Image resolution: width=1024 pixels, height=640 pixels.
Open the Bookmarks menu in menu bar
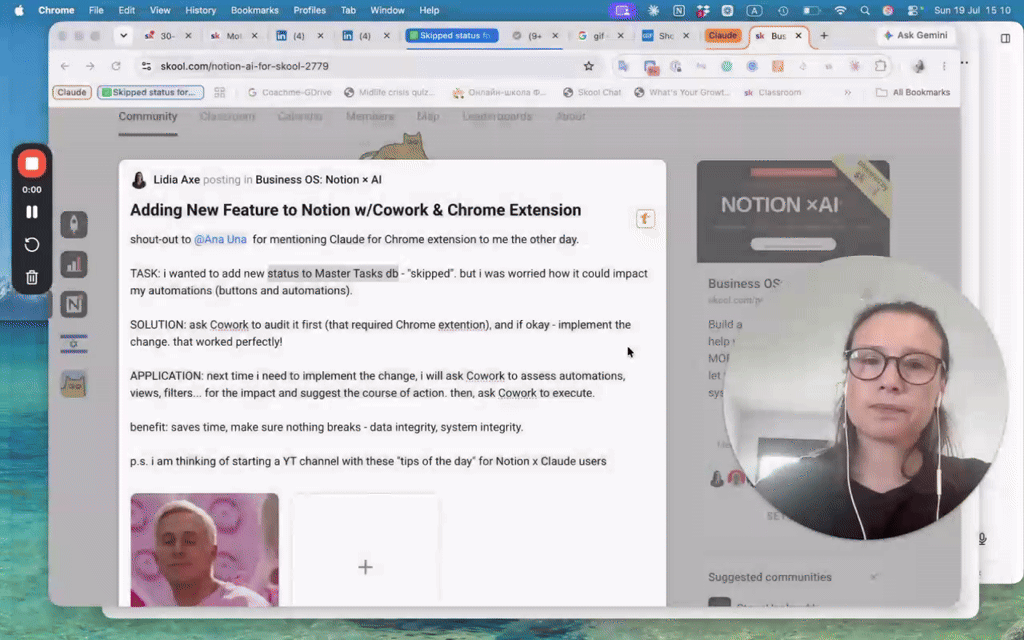(255, 10)
